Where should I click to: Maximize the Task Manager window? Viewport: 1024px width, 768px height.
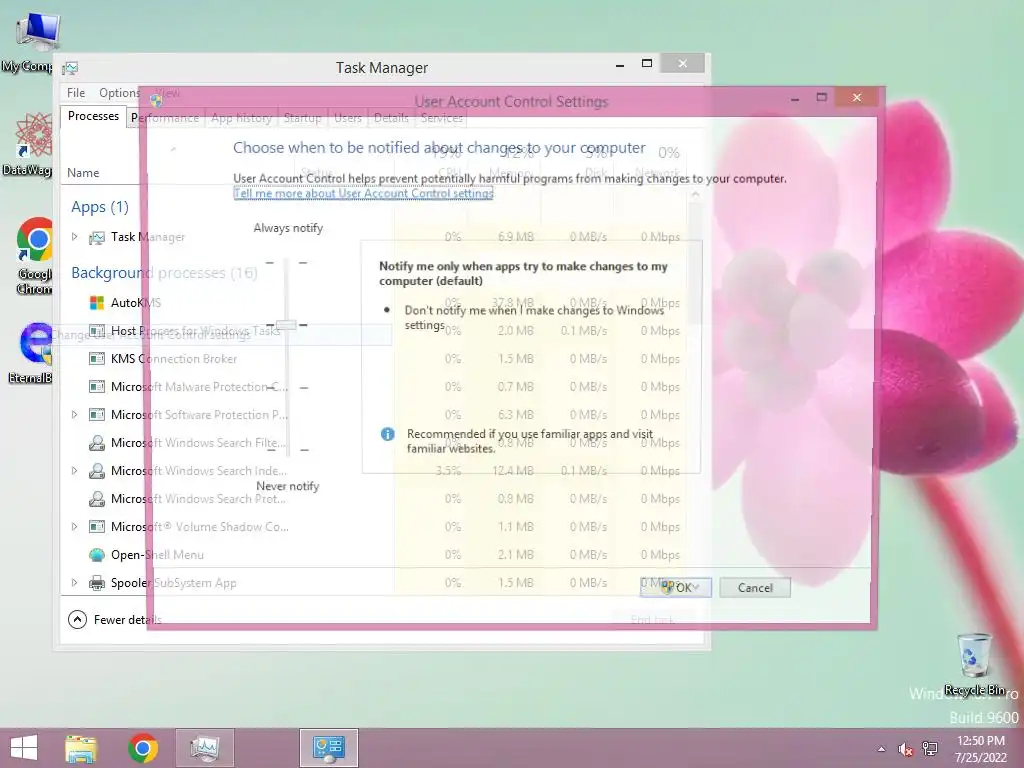point(647,63)
